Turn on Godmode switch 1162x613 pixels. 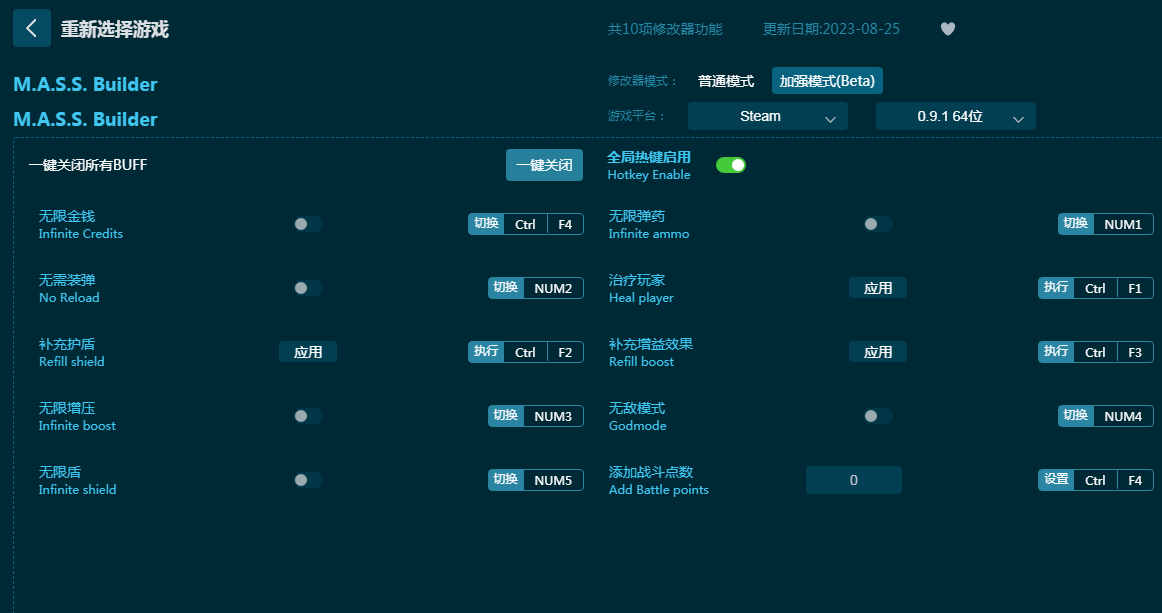877,416
